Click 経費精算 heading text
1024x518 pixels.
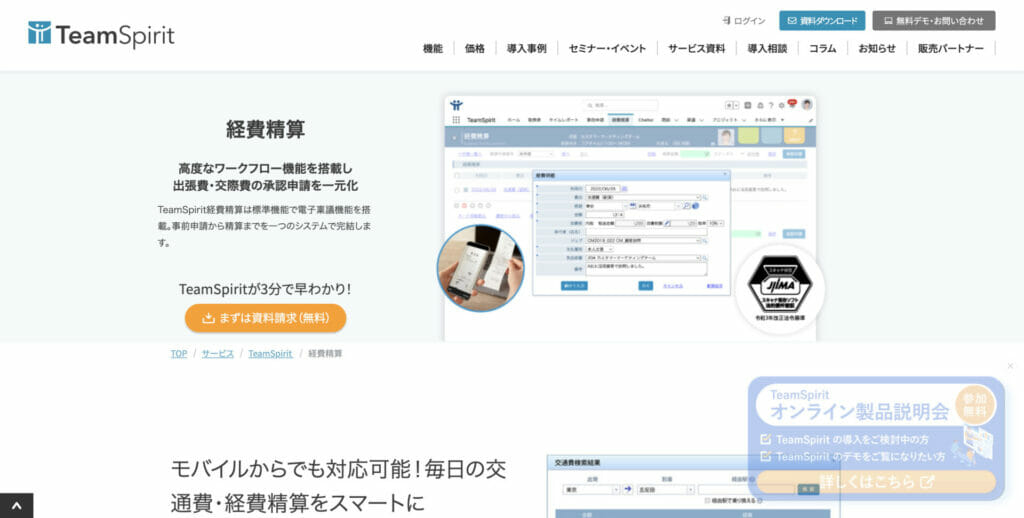[x=266, y=129]
